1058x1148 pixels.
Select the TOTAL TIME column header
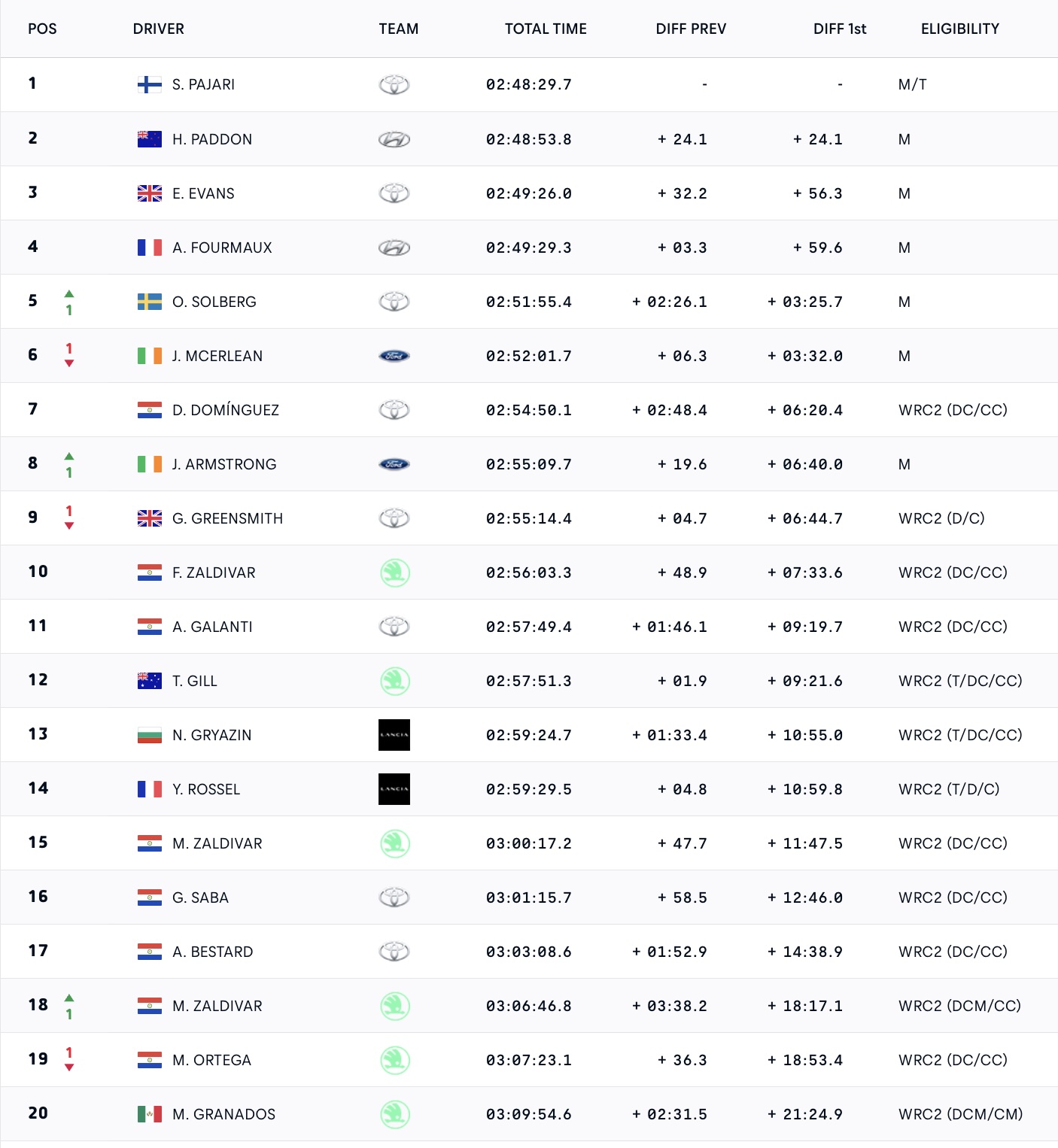point(546,29)
